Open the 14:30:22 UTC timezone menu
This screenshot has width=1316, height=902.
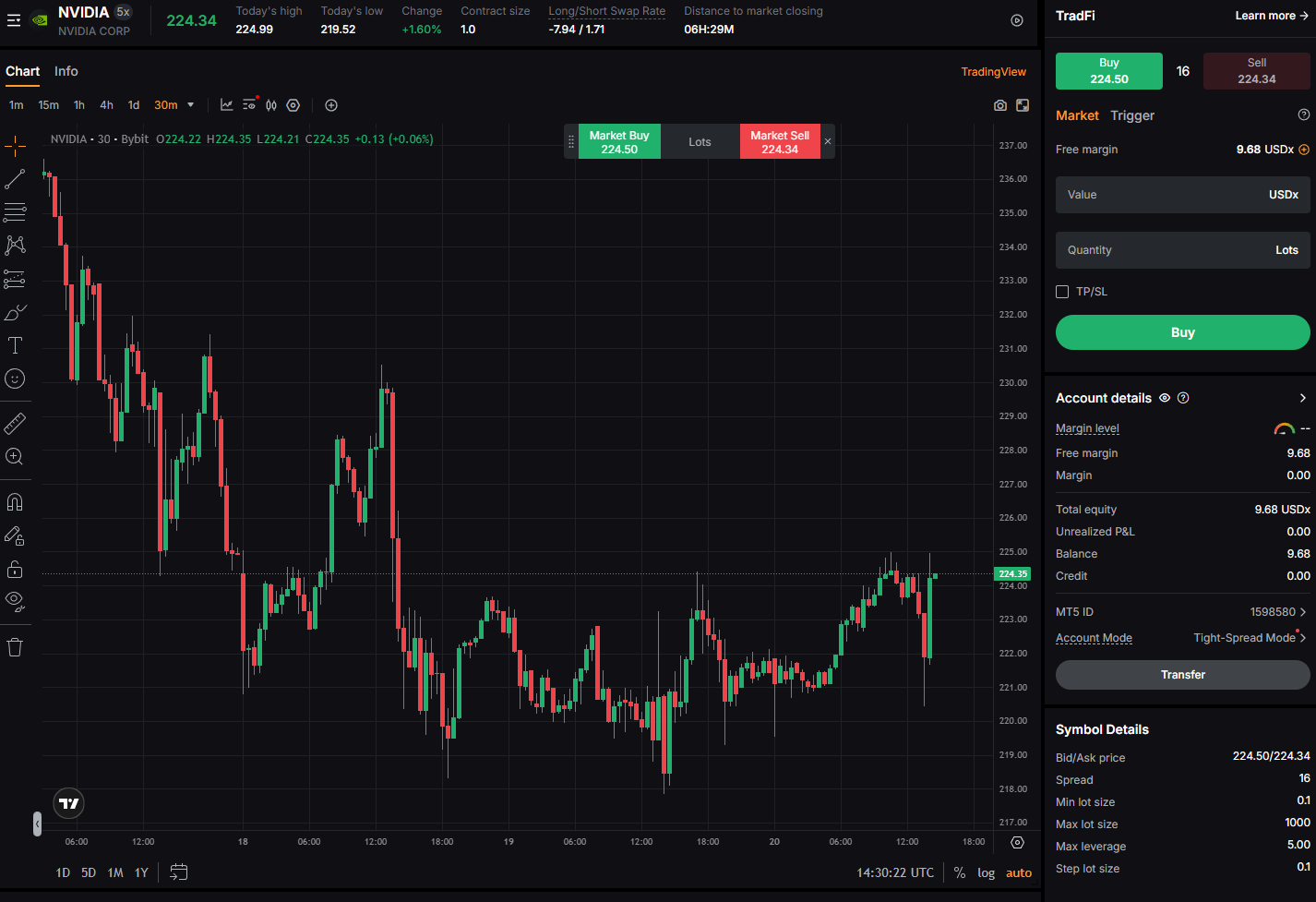point(895,872)
